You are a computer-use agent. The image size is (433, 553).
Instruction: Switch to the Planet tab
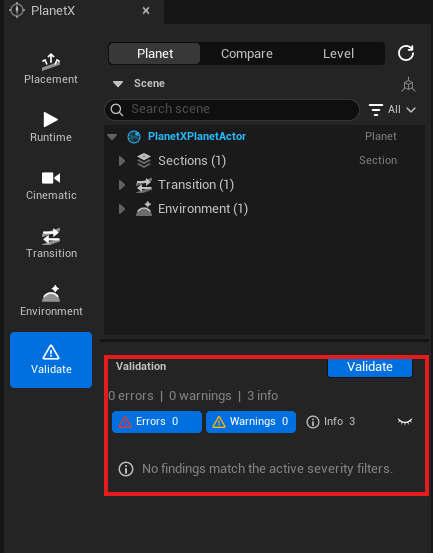[154, 54]
